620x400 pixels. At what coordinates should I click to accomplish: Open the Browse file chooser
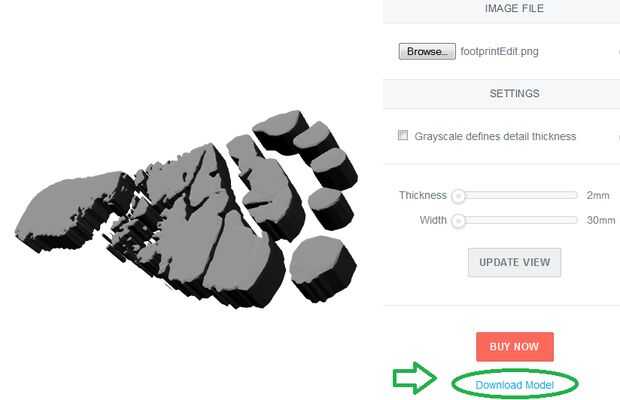(427, 51)
